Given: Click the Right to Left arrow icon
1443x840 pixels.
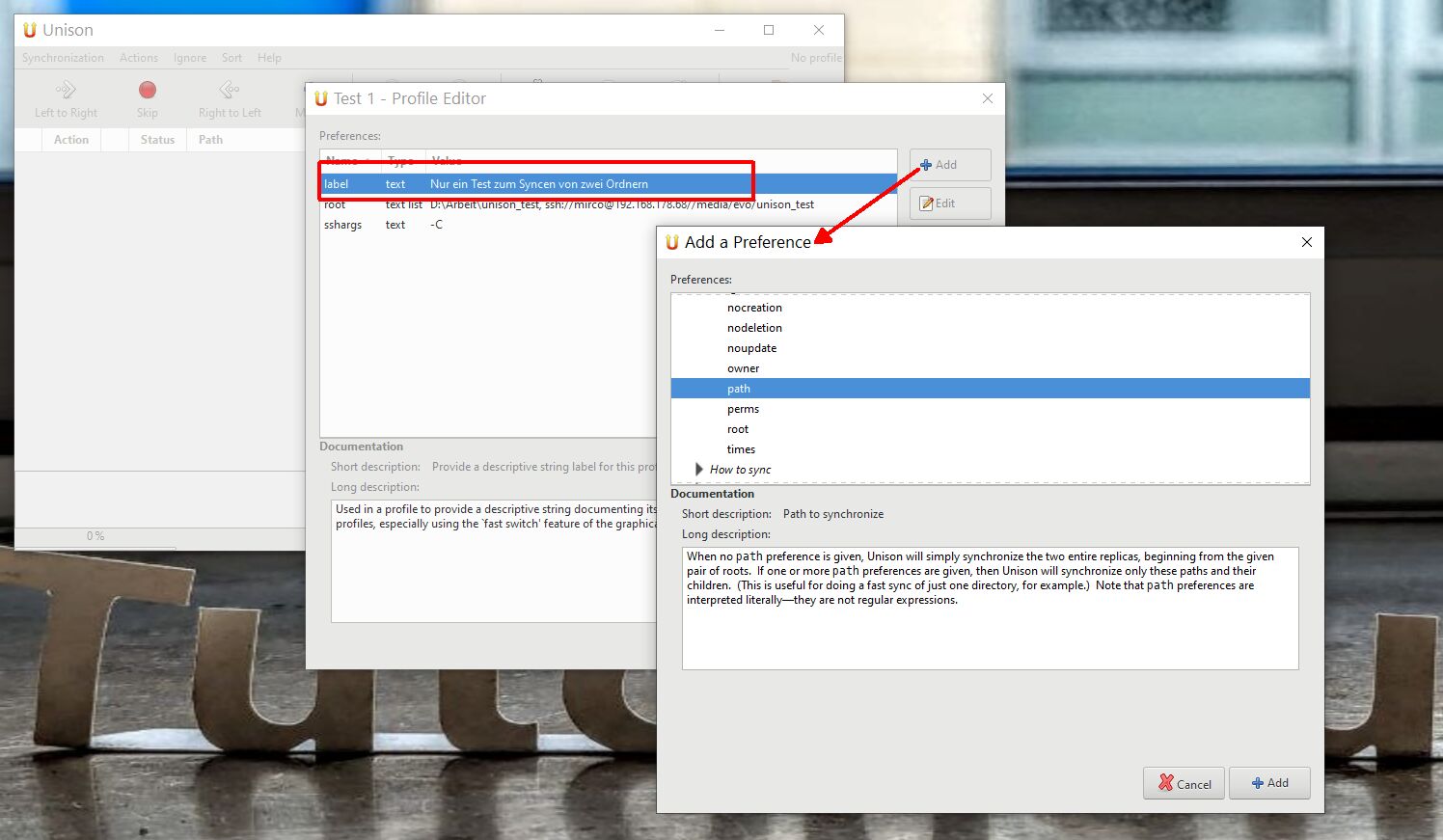Looking at the screenshot, I should tap(230, 91).
